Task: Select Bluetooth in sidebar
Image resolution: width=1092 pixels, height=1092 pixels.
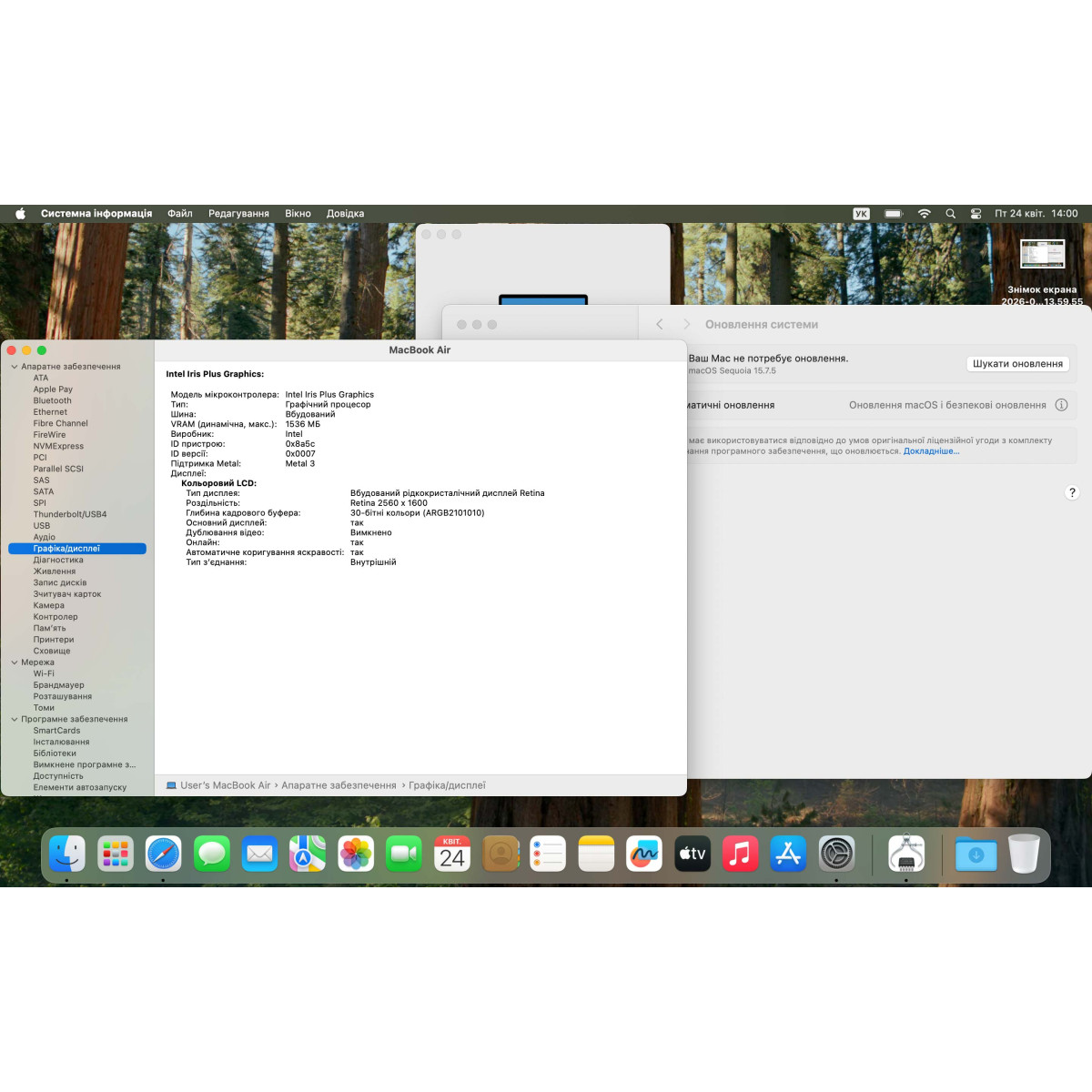Action: pos(52,400)
